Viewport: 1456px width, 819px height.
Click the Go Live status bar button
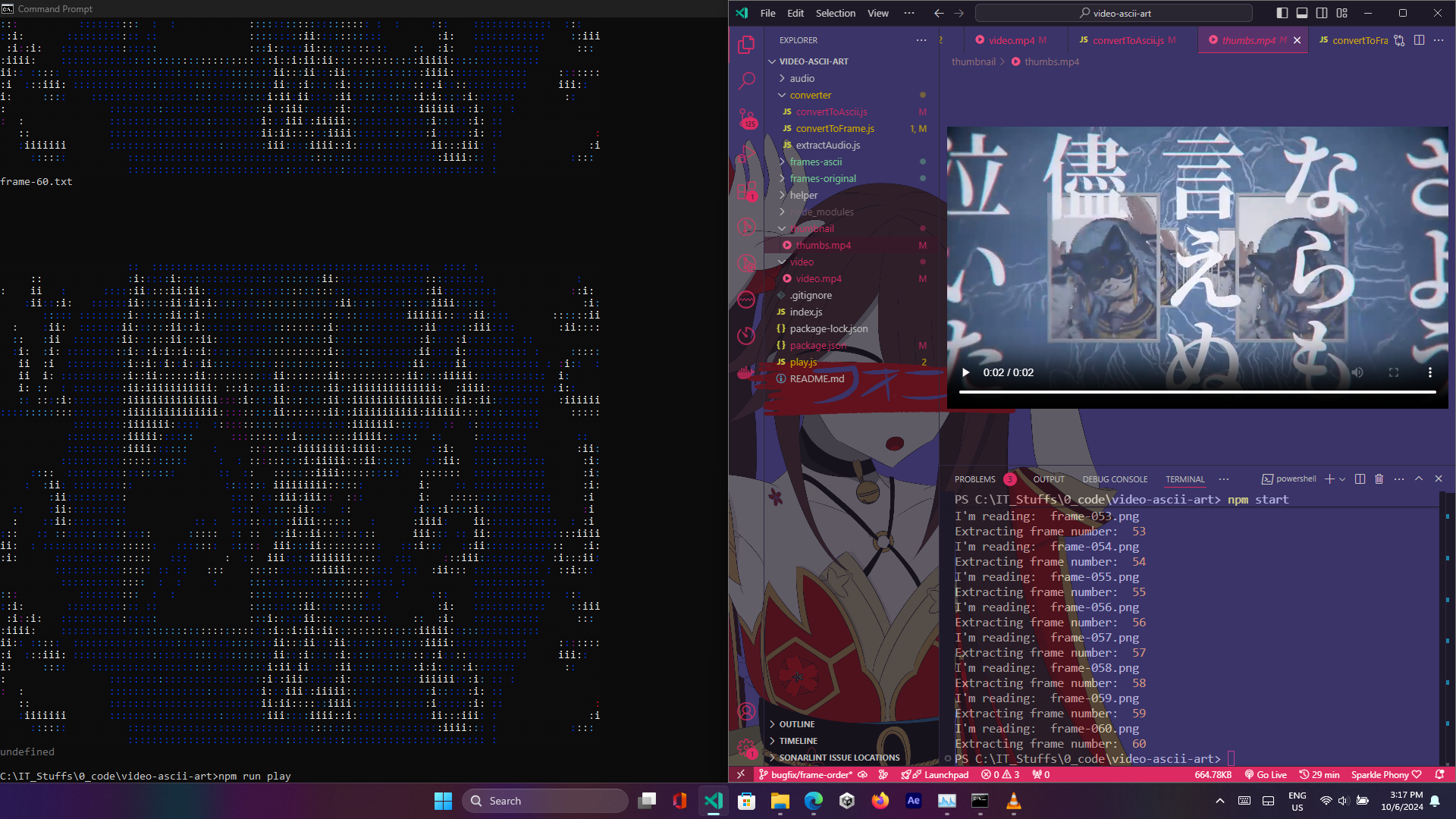pyautogui.click(x=1265, y=775)
